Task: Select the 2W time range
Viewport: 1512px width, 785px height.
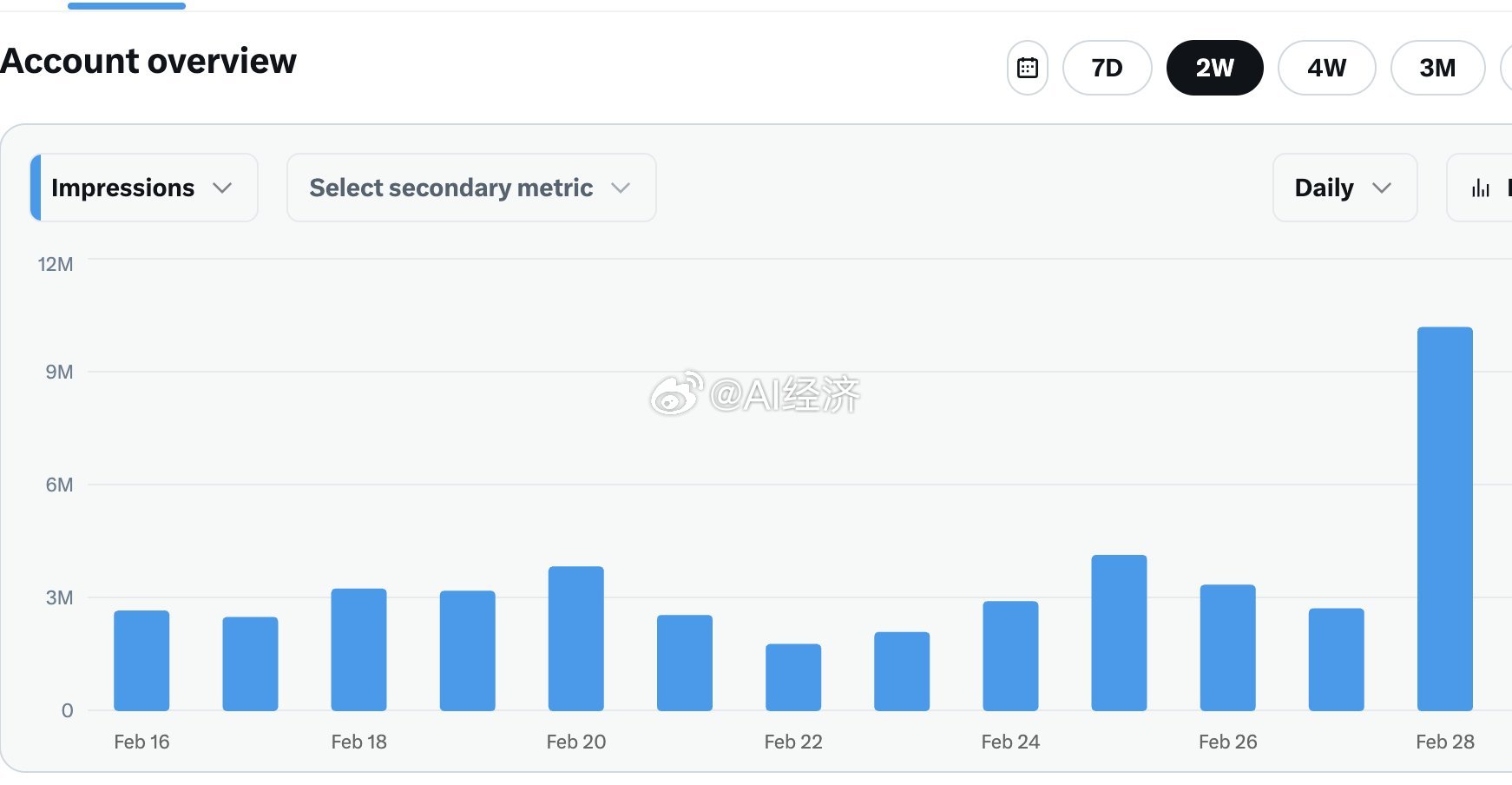Action: (x=1214, y=68)
